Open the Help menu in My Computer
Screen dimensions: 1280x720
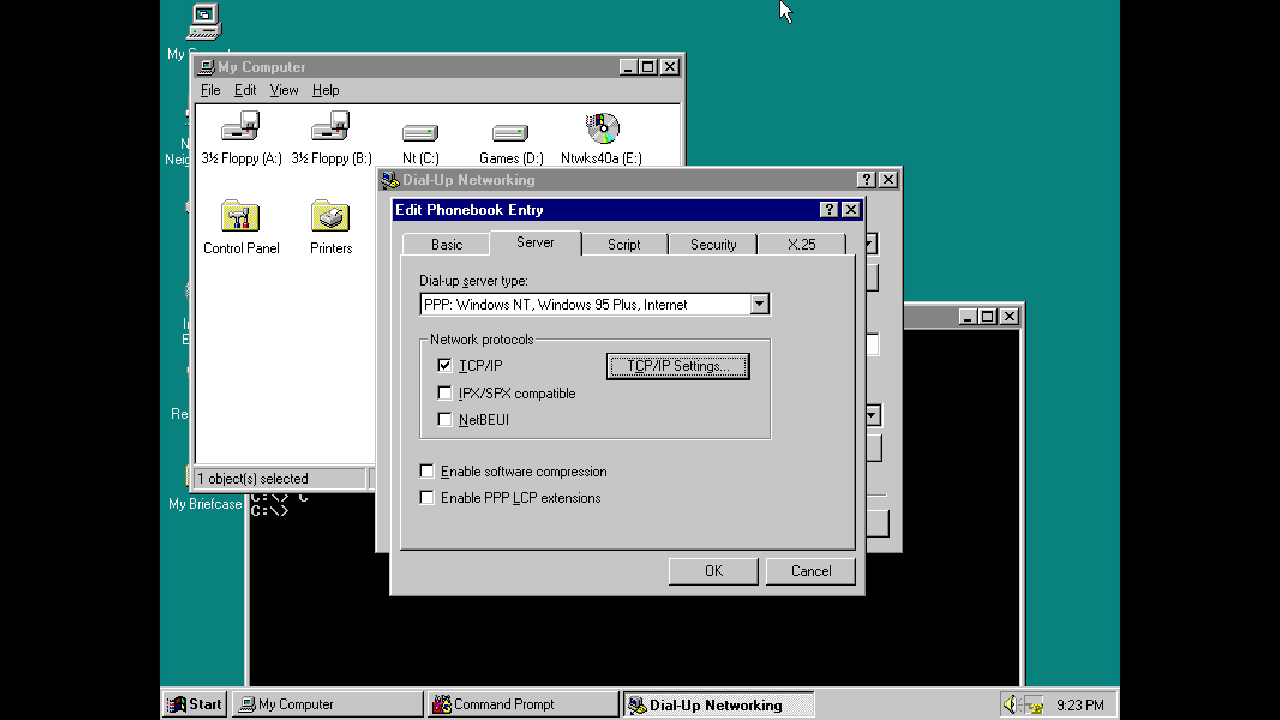[x=325, y=90]
